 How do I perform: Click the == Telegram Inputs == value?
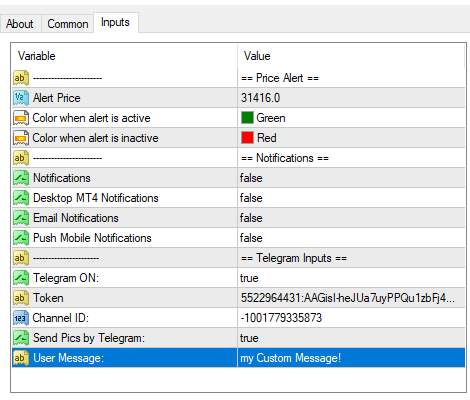tap(294, 258)
